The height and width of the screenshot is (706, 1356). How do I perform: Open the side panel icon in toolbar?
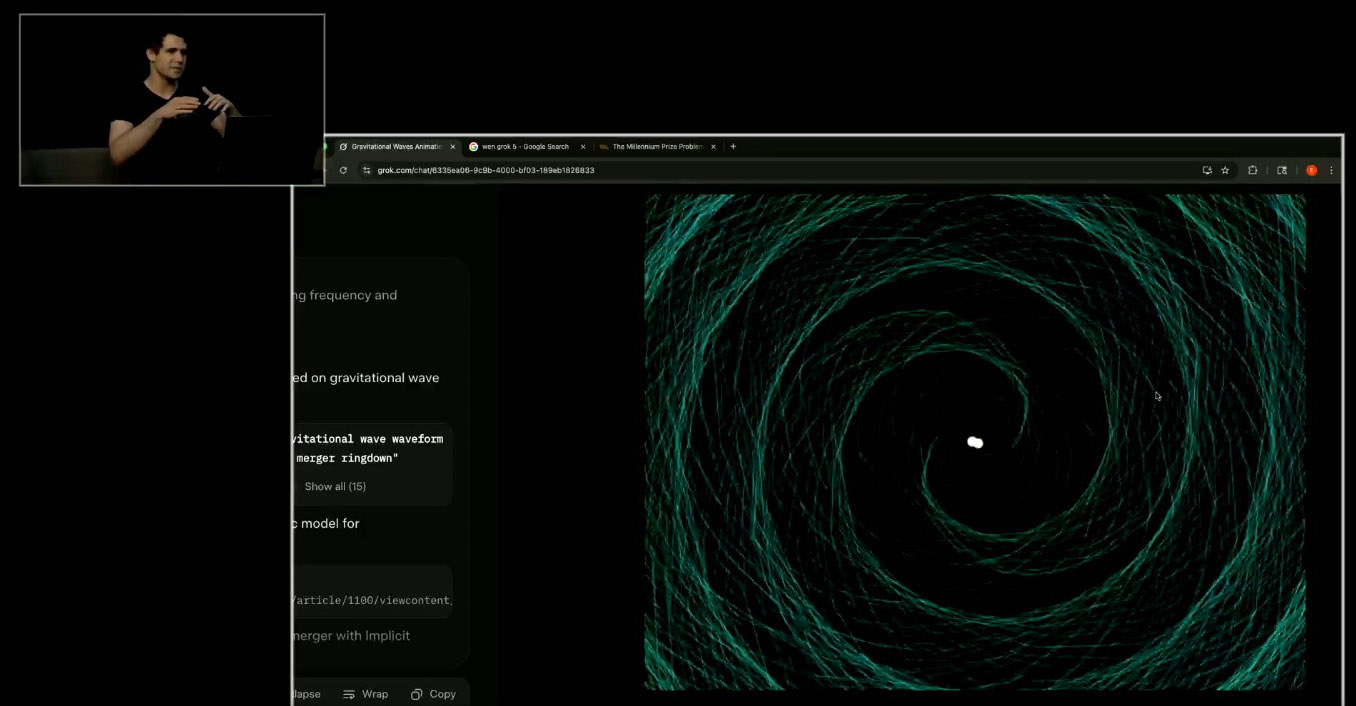[1282, 170]
